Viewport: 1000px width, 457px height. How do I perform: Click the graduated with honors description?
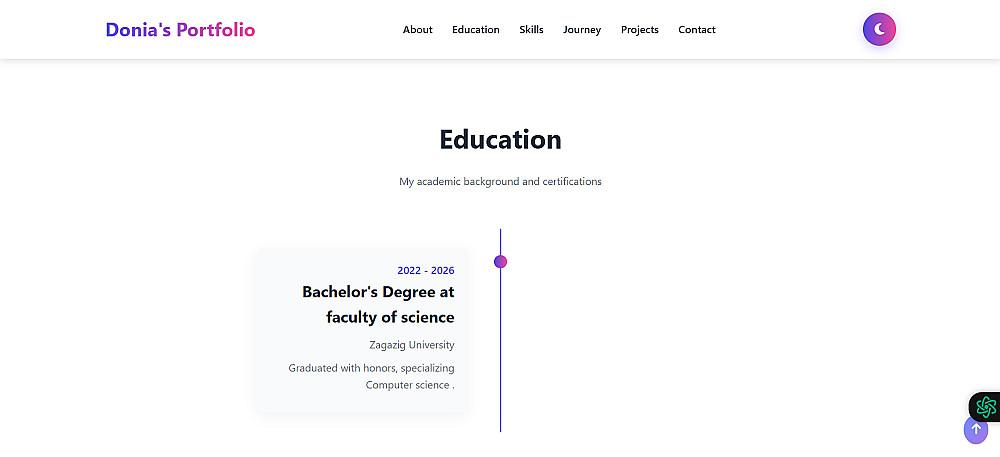coord(371,376)
